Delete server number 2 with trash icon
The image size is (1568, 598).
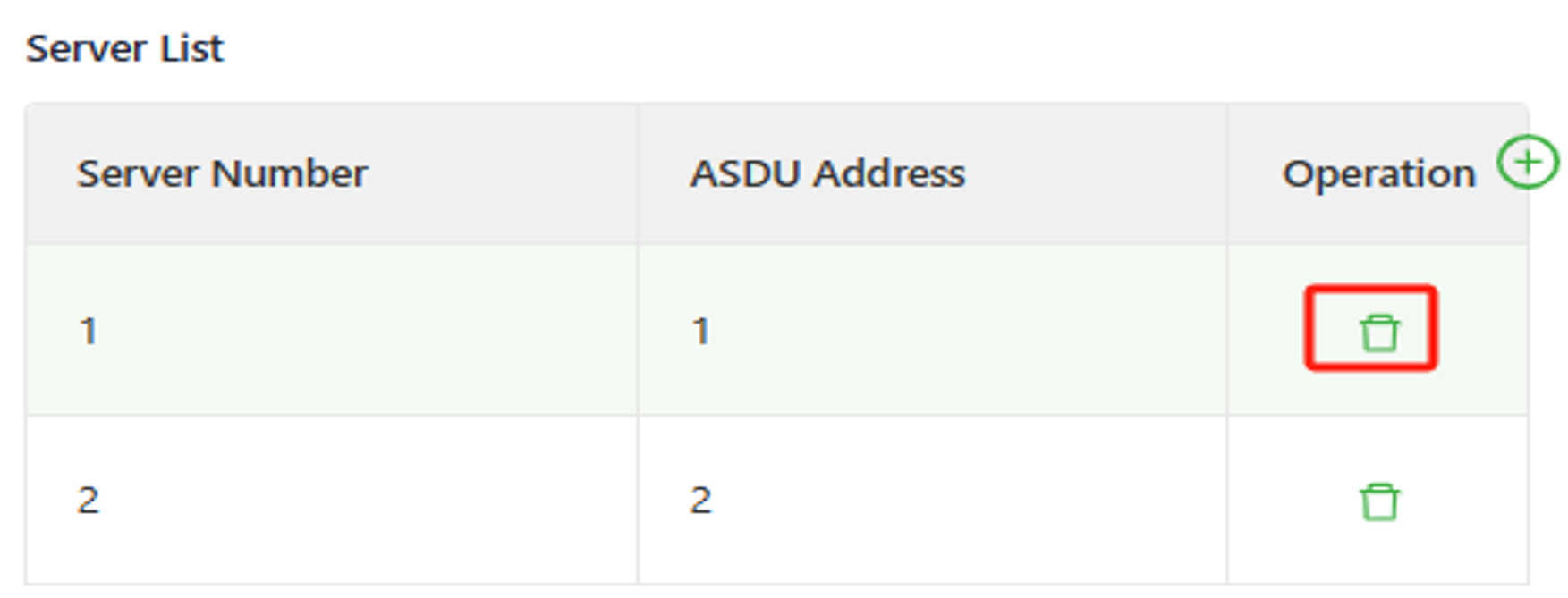pyautogui.click(x=1378, y=501)
